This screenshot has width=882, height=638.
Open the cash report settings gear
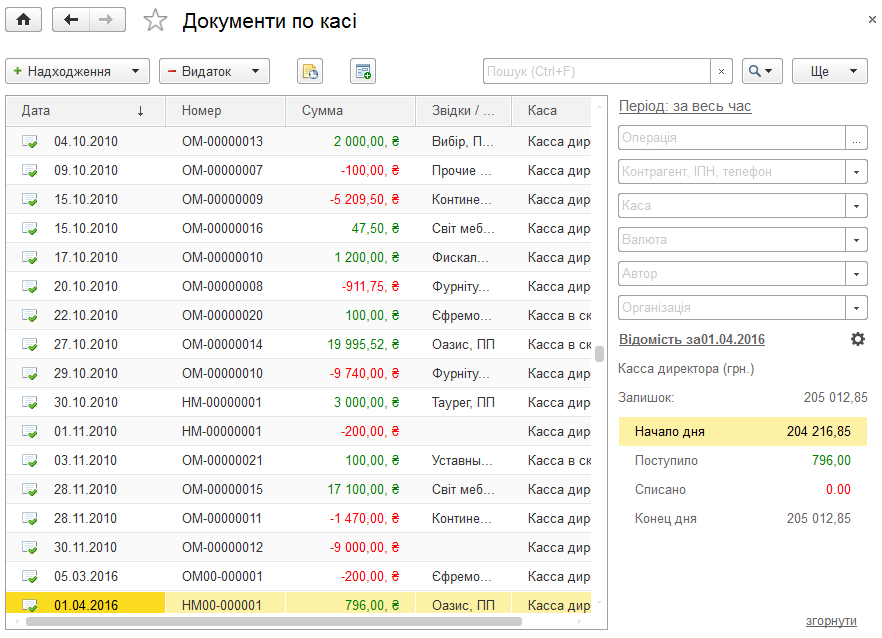point(857,339)
